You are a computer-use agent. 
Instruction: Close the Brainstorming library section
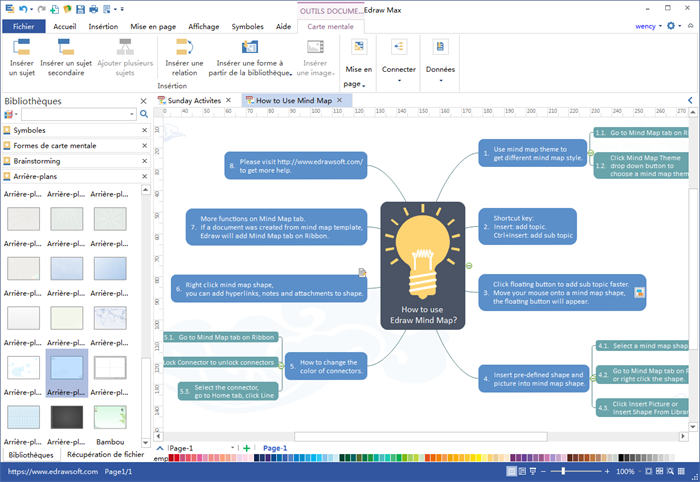tap(144, 161)
